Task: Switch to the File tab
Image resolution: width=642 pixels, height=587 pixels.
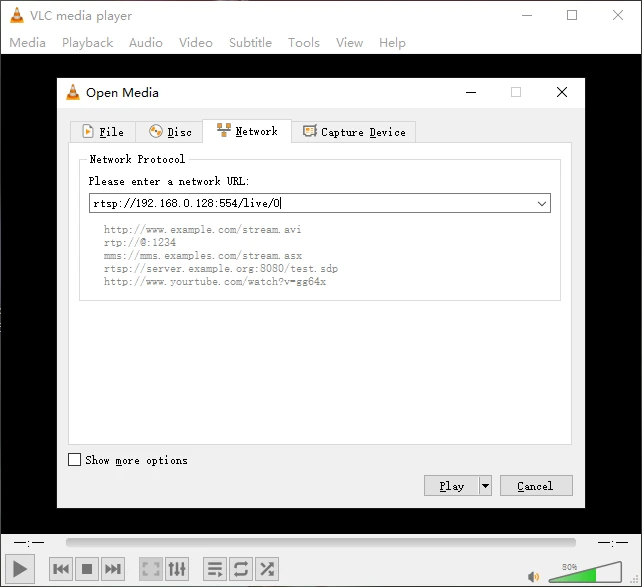Action: [103, 132]
